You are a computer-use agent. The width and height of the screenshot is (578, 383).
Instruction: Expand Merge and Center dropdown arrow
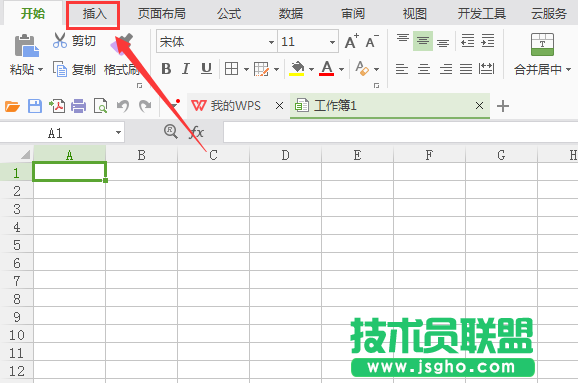coord(568,69)
